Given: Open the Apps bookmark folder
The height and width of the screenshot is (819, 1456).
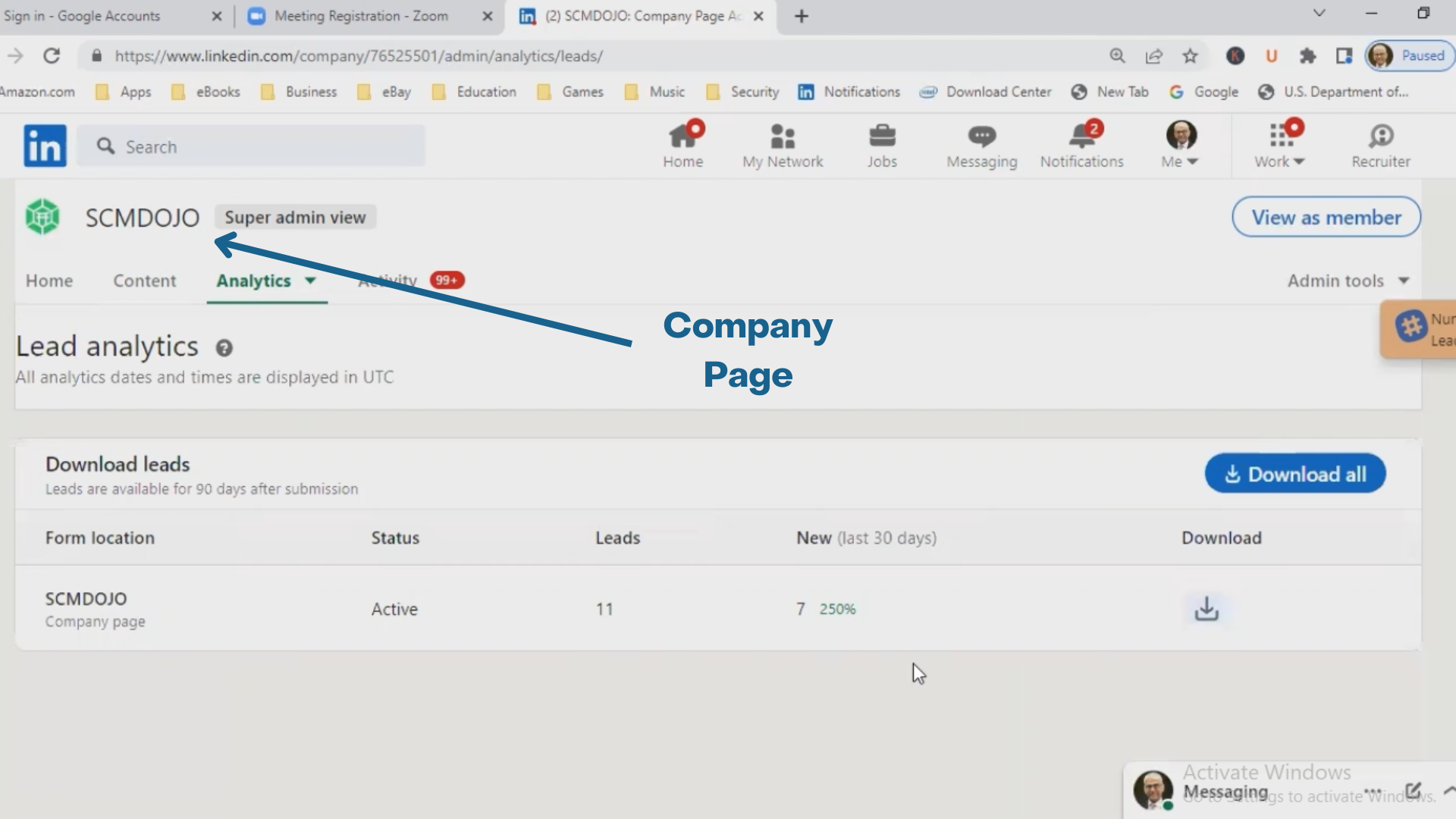Looking at the screenshot, I should [123, 92].
